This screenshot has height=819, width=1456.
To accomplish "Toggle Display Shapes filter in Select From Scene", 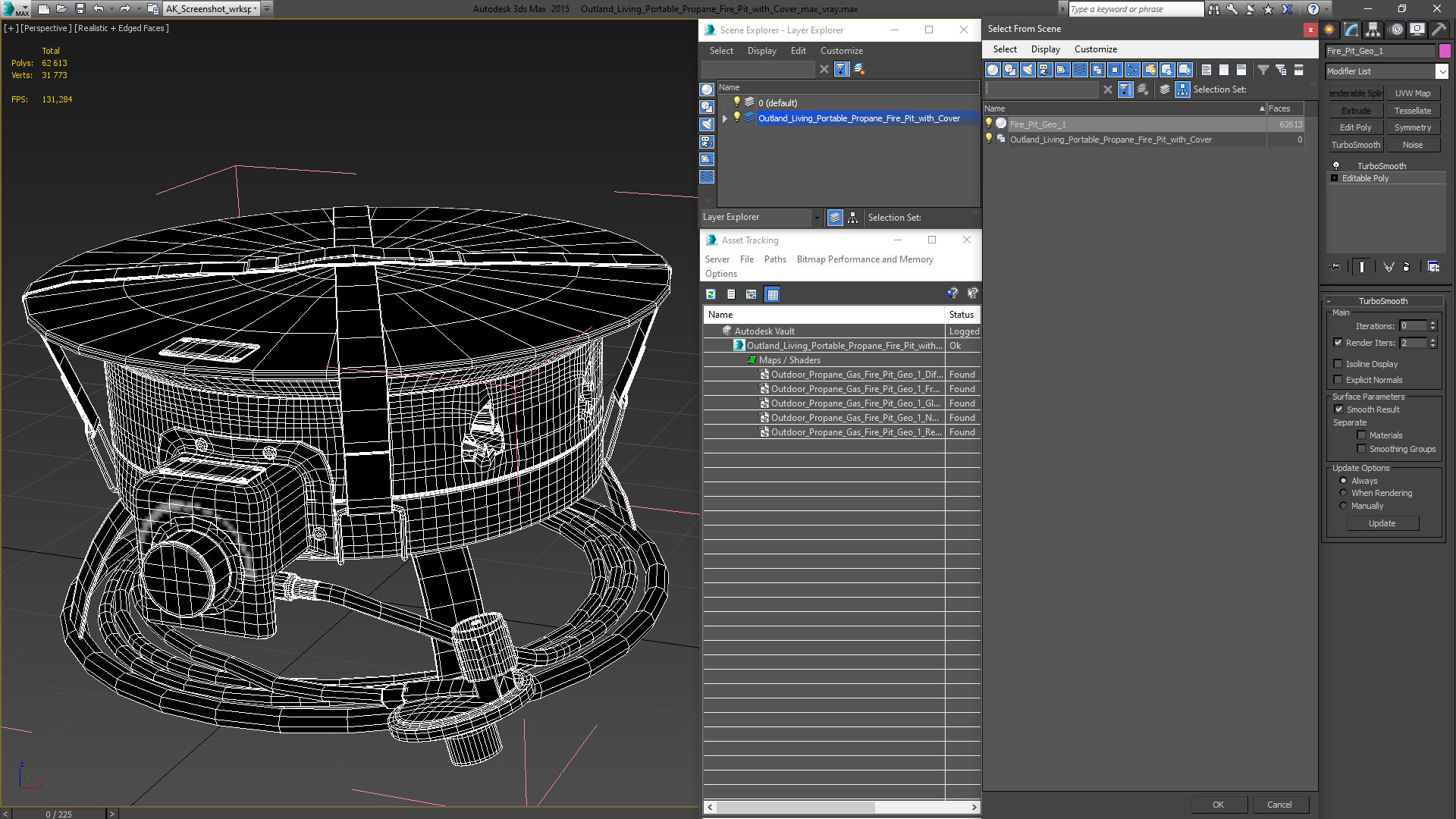I will point(1010,70).
